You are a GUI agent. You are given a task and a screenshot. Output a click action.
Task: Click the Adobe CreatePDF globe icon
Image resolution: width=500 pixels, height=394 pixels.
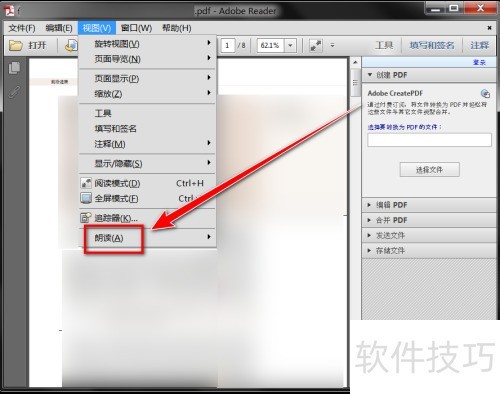click(485, 94)
